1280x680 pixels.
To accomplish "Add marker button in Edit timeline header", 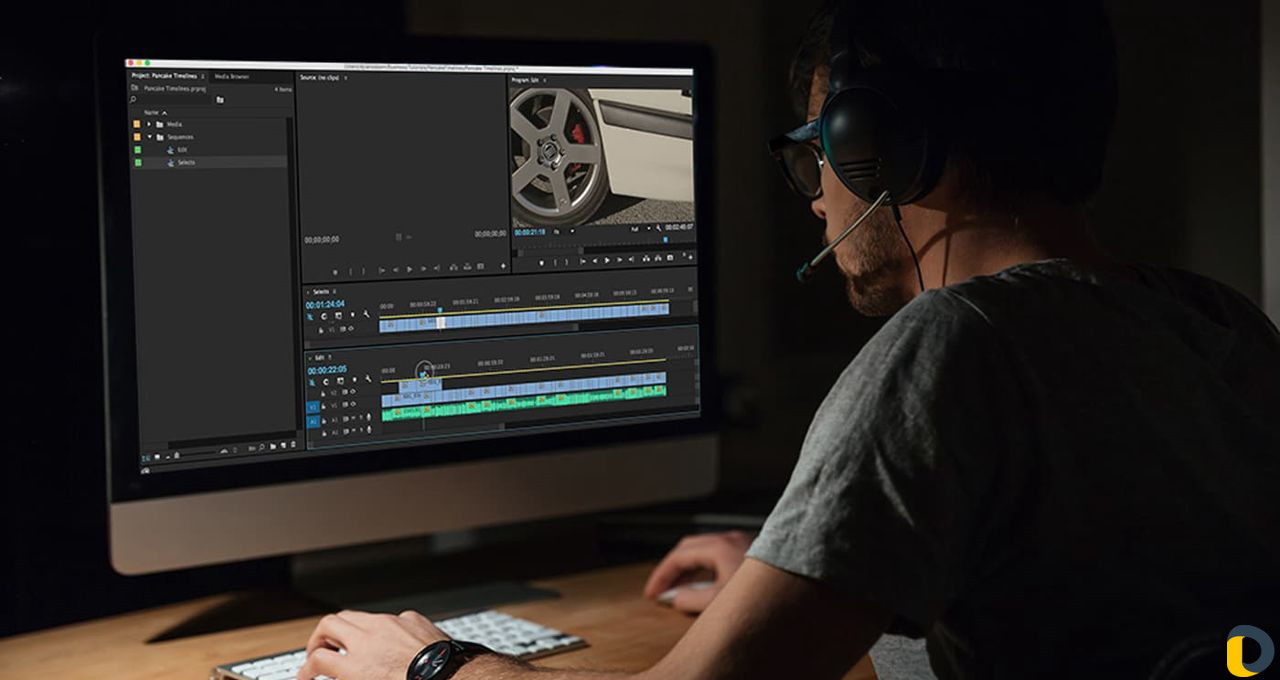I will tap(354, 380).
